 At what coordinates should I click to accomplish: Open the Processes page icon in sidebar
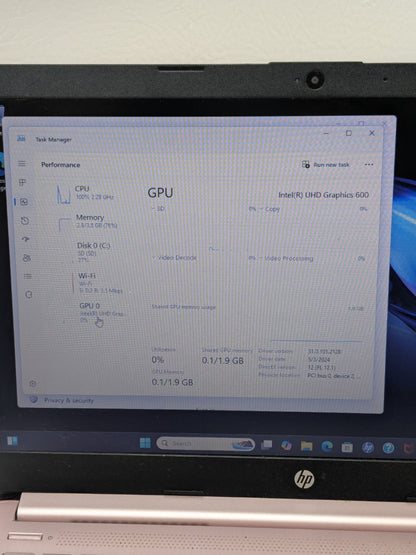pyautogui.click(x=22, y=182)
